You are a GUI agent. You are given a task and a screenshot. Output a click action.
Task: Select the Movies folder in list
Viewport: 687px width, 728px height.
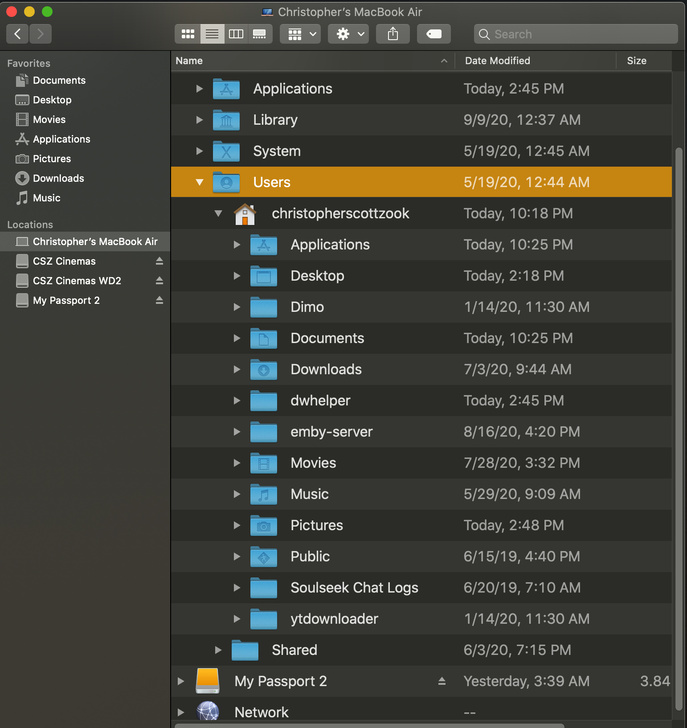421,463
